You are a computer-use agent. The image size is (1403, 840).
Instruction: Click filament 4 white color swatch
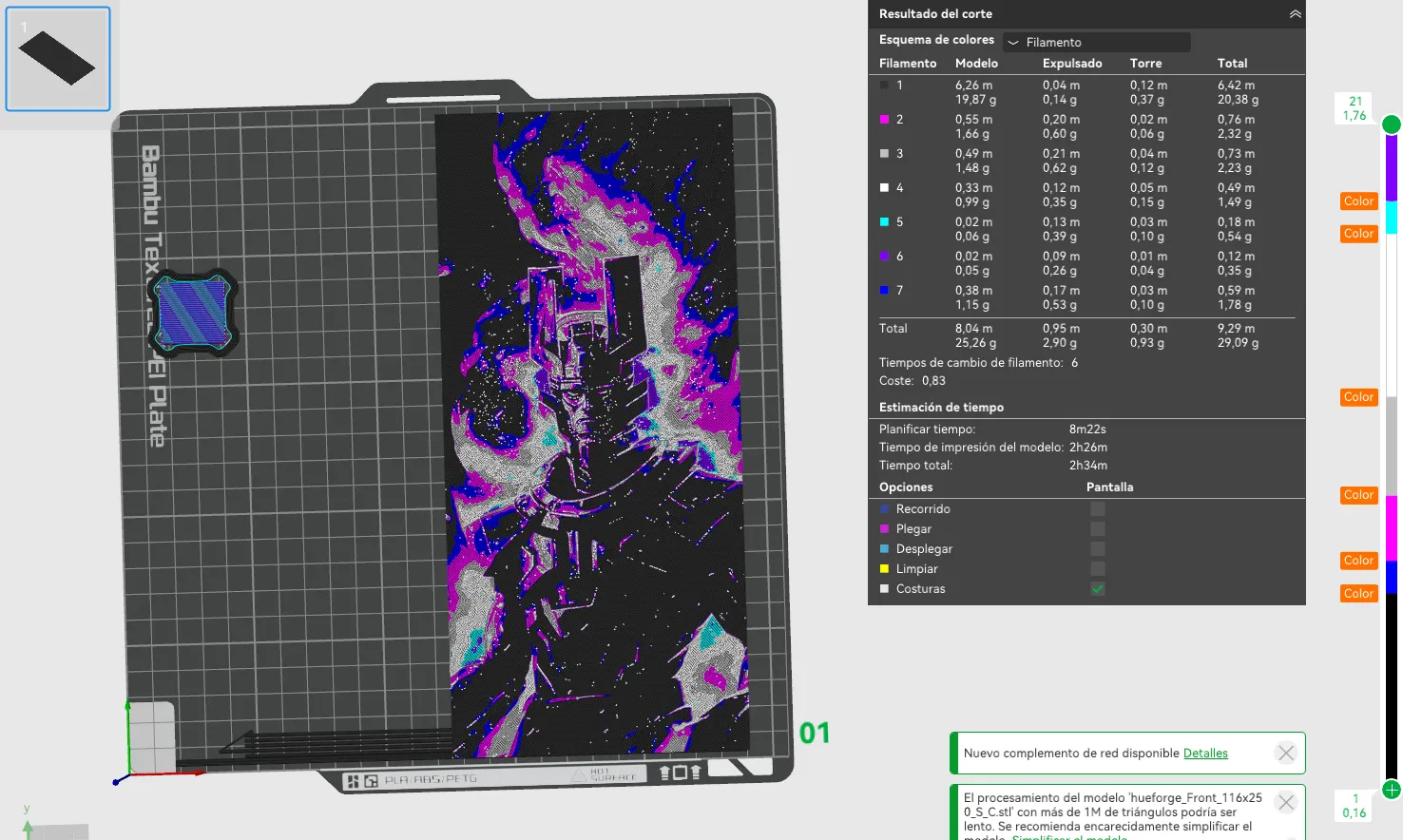point(884,188)
